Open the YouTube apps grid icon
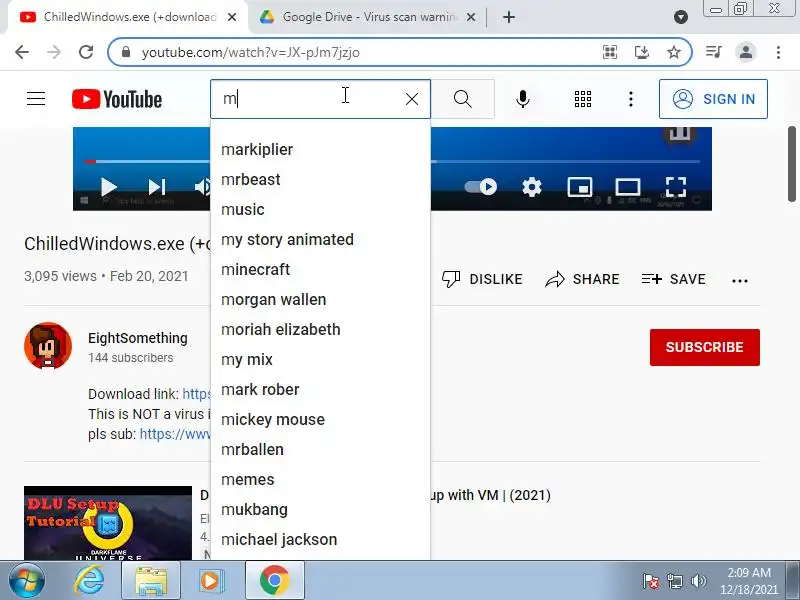 583,99
